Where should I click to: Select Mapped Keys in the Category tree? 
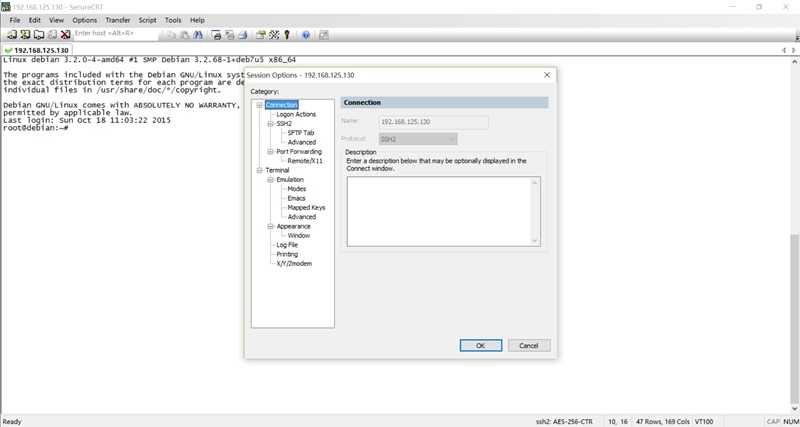click(306, 208)
